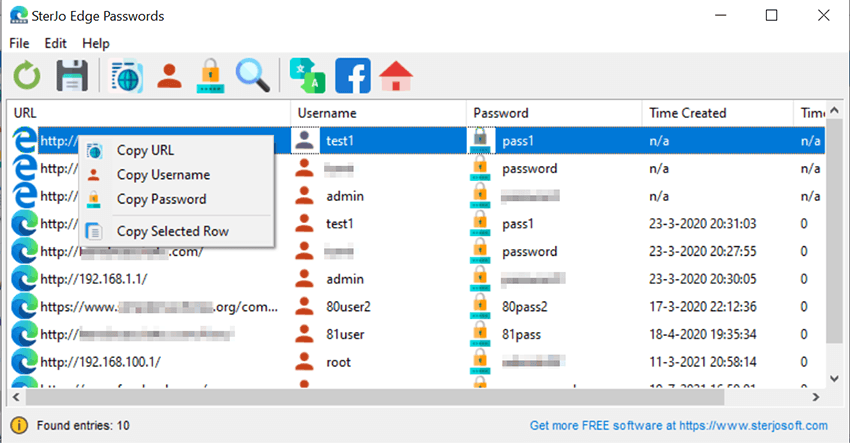The height and width of the screenshot is (443, 850).
Task: Click the Language translate toolbar icon
Action: pos(307,76)
